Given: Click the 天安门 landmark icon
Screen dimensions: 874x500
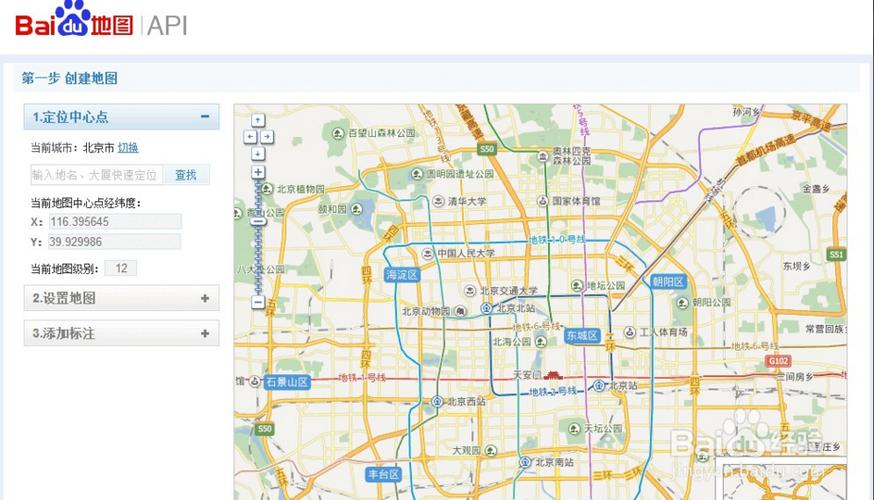Looking at the screenshot, I should click(552, 375).
